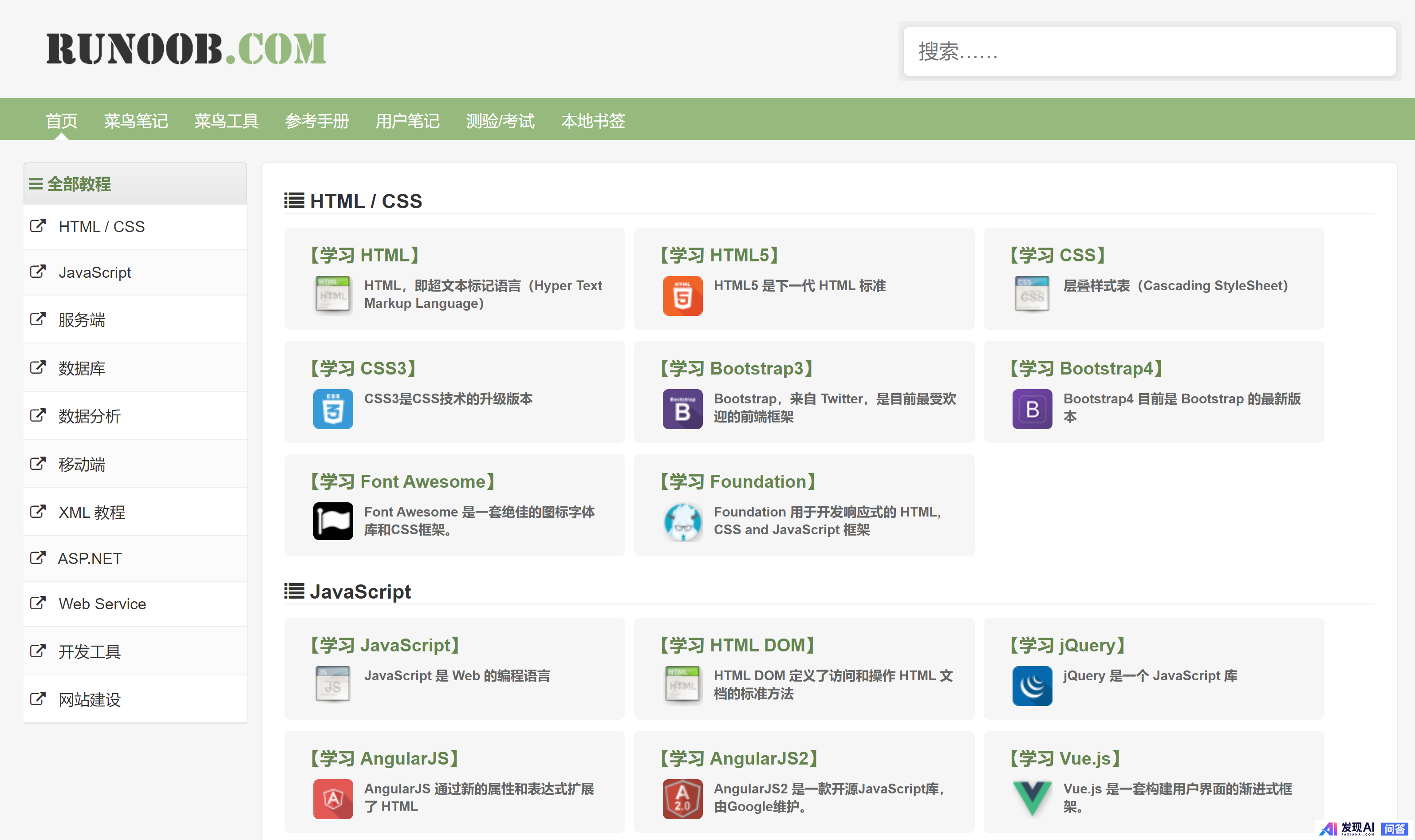Click the blue CSS3 shield icon
1415x840 pixels.
(333, 409)
